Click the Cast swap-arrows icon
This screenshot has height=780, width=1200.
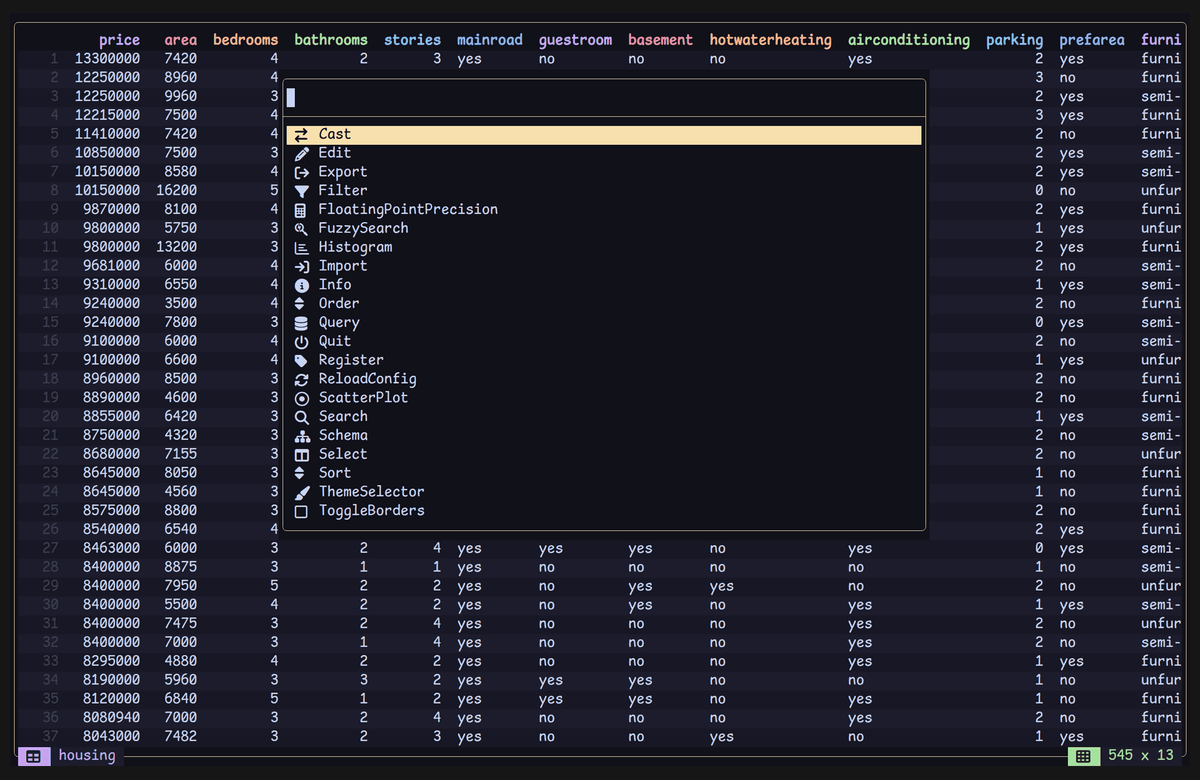[x=301, y=135]
